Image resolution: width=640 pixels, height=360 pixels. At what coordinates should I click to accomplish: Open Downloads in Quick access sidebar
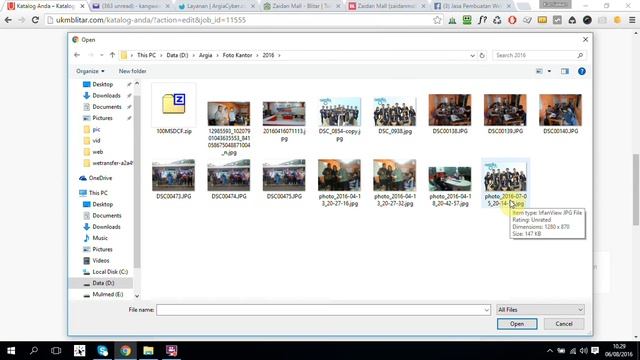pyautogui.click(x=106, y=96)
